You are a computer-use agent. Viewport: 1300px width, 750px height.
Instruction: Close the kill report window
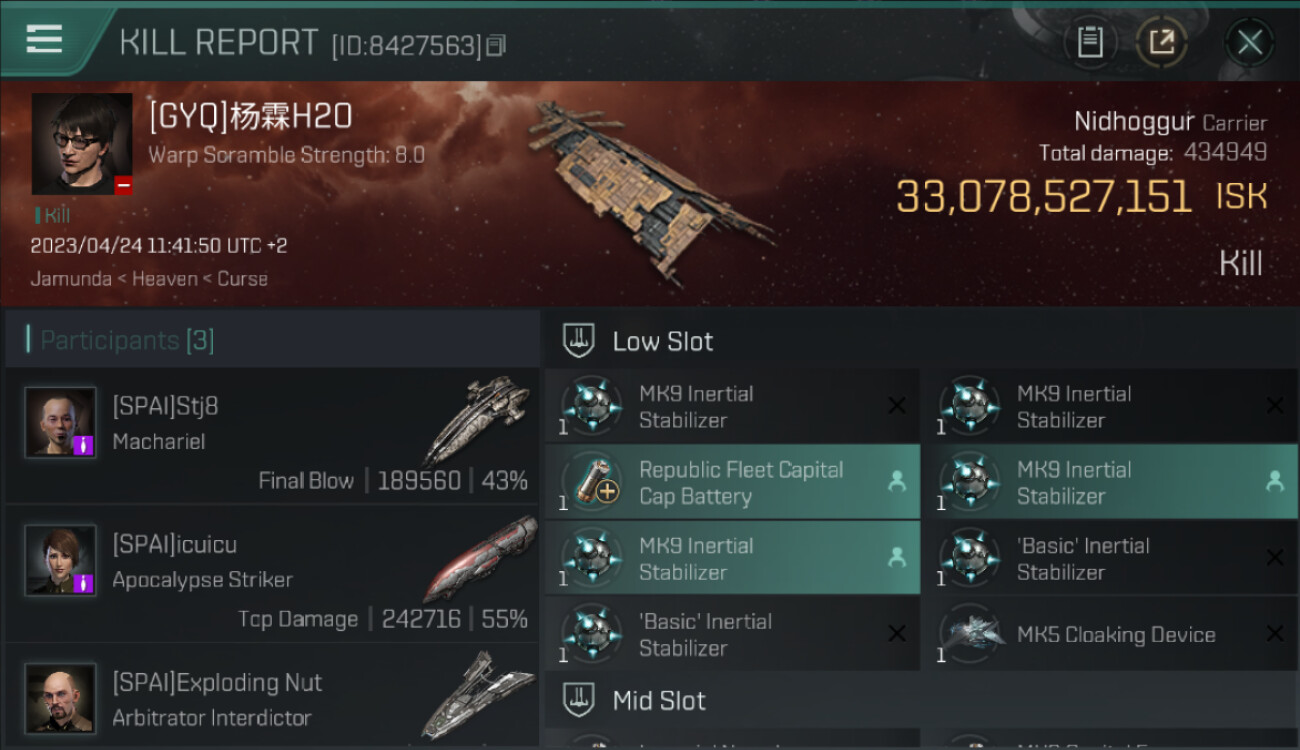[1249, 42]
